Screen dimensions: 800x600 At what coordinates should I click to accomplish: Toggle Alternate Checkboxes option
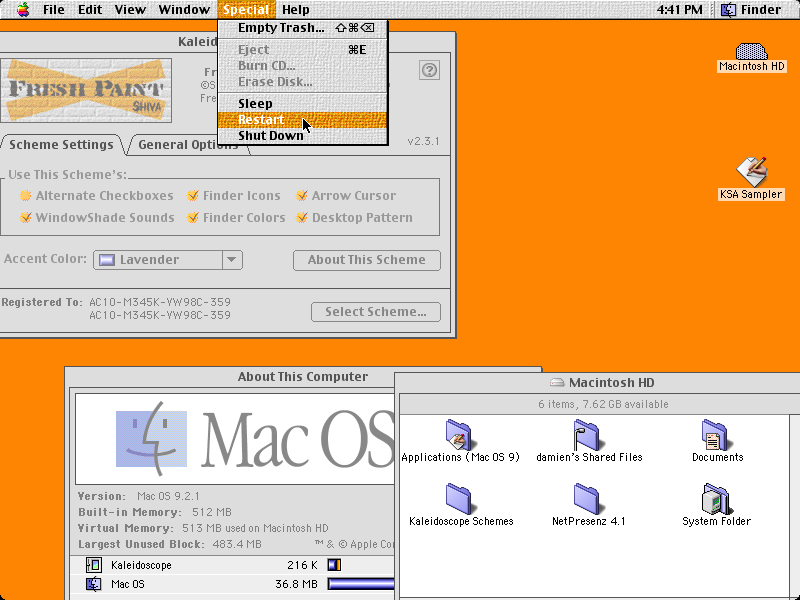point(25,195)
